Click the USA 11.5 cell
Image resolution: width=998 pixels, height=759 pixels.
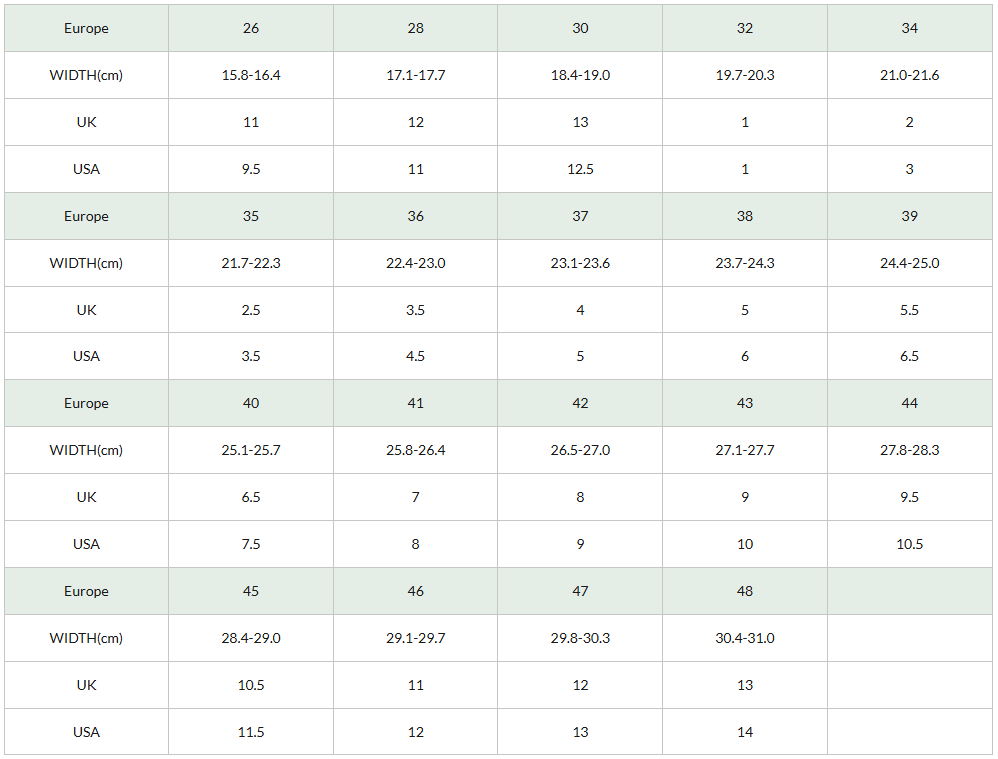coord(251,732)
